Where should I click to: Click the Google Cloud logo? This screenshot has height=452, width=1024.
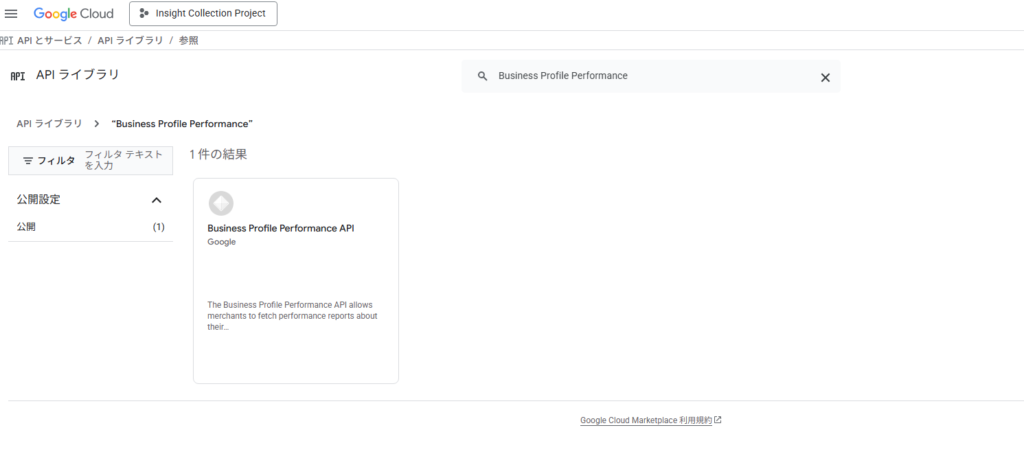pos(74,14)
